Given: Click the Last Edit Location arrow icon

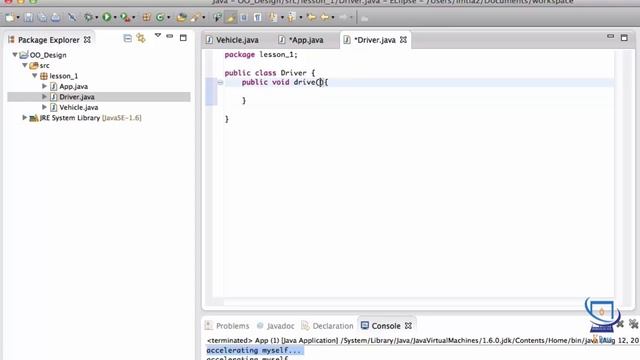Looking at the screenshot, I should pos(311,17).
